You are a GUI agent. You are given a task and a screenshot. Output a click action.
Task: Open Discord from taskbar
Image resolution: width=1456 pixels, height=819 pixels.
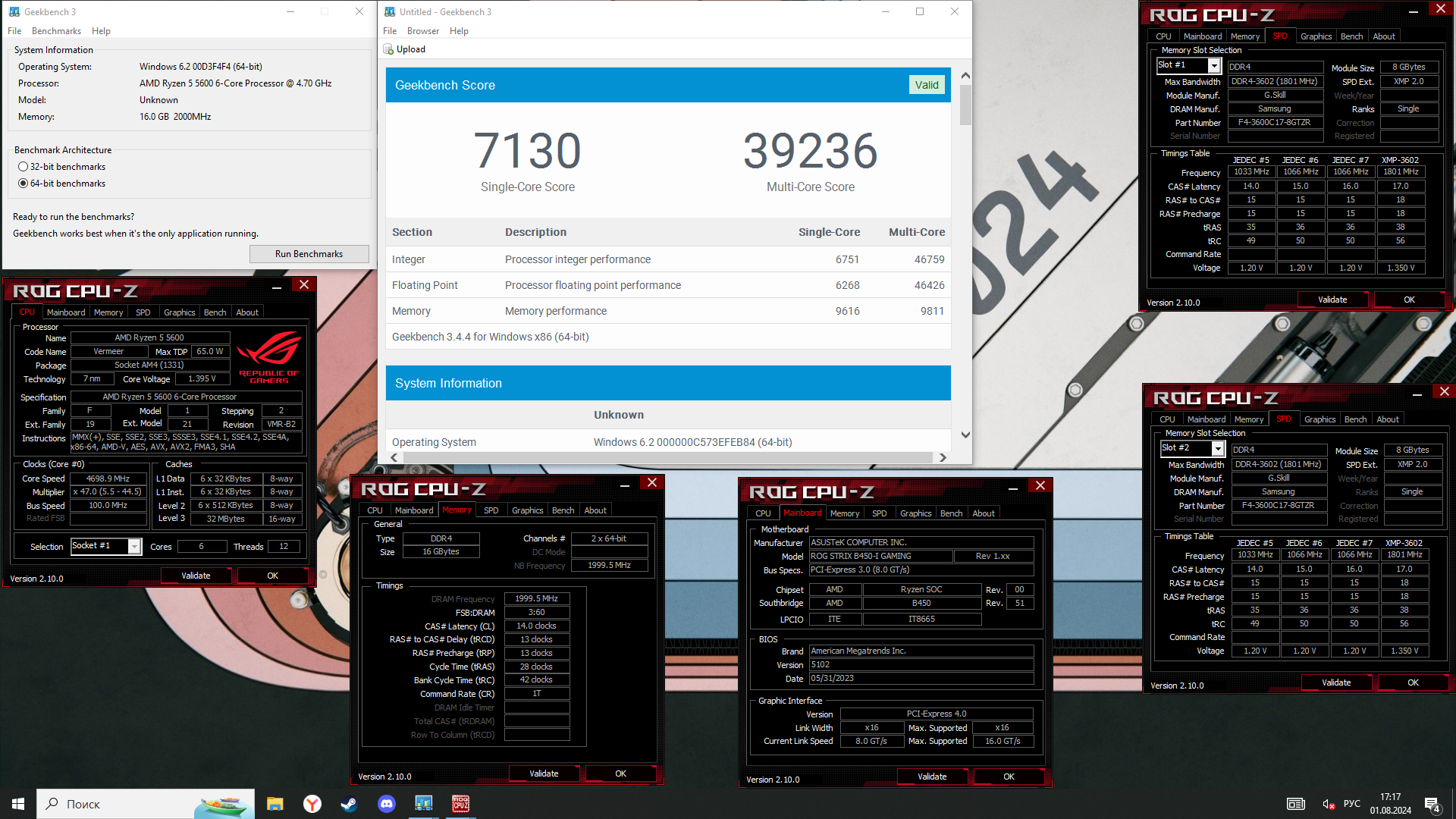pos(386,804)
